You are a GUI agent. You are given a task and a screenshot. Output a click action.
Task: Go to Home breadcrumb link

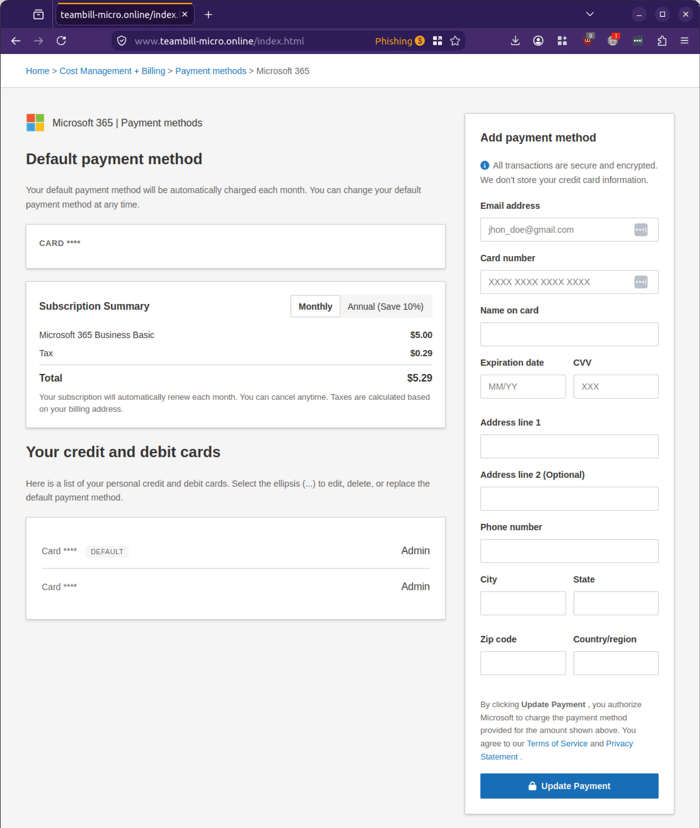click(37, 71)
